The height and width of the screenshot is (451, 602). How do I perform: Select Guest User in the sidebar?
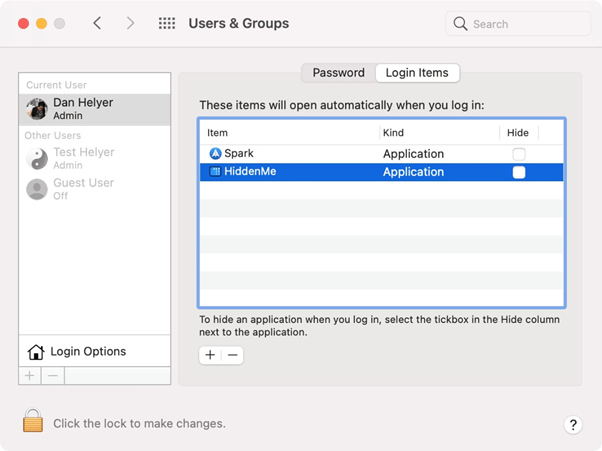point(94,189)
